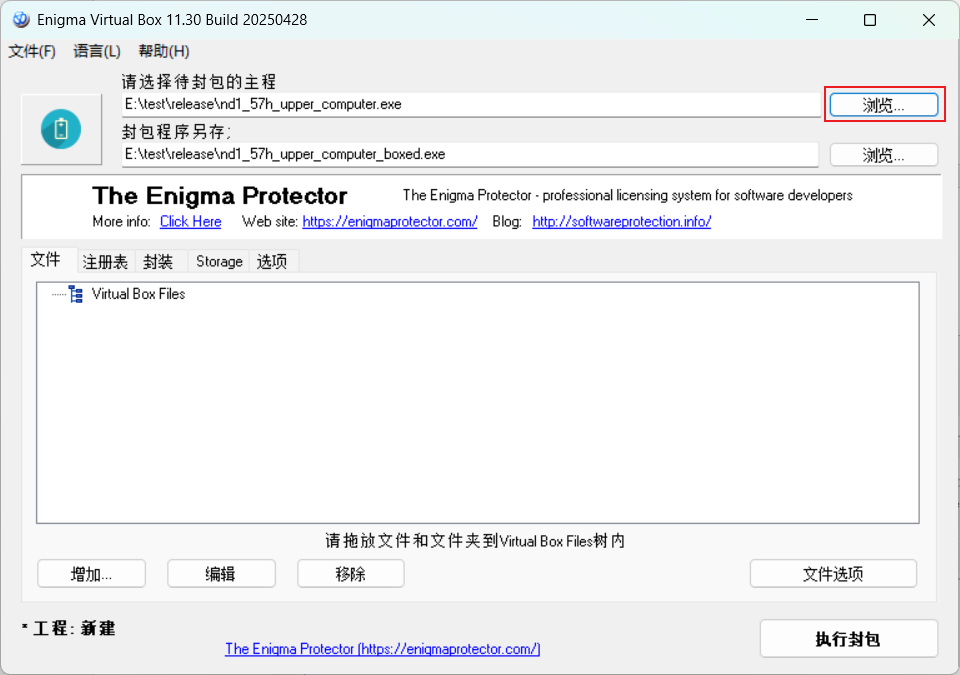Viewport: 960px width, 675px height.
Task: Open the 帮助(H) help menu
Action: tap(163, 51)
